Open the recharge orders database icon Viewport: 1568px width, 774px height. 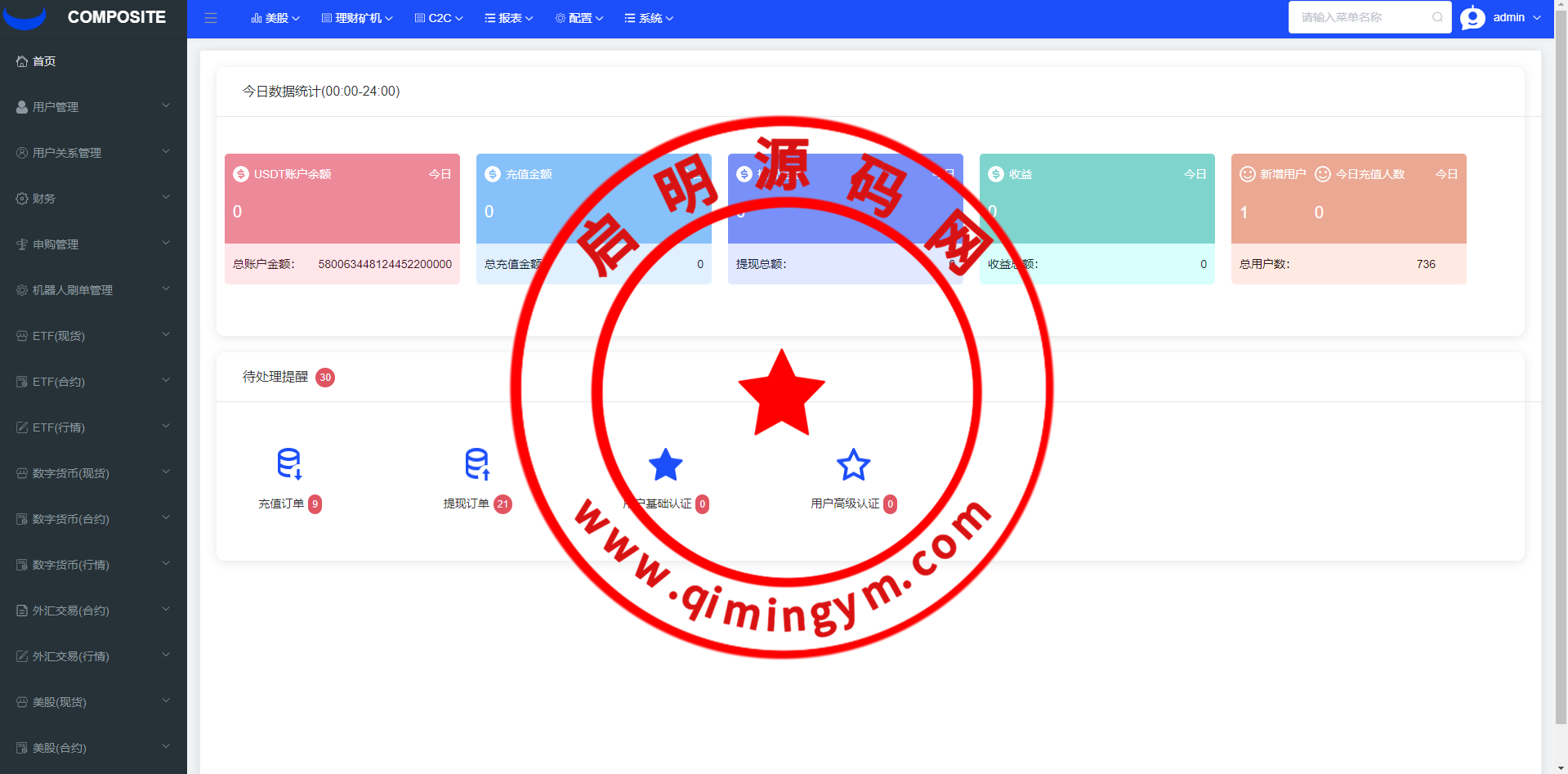point(289,463)
